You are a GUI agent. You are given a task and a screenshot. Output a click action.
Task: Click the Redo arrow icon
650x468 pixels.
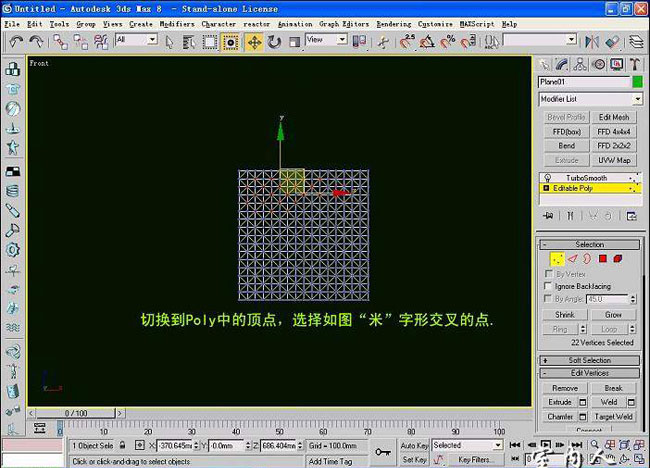pyautogui.click(x=36, y=41)
